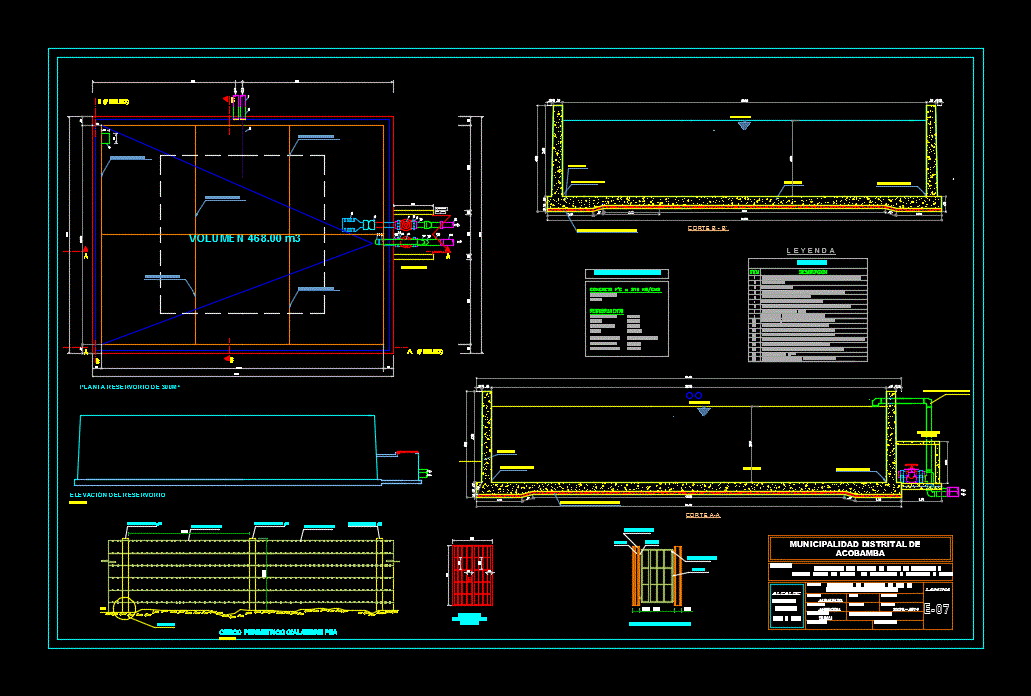Select the green column header in legend table

(x=813, y=271)
